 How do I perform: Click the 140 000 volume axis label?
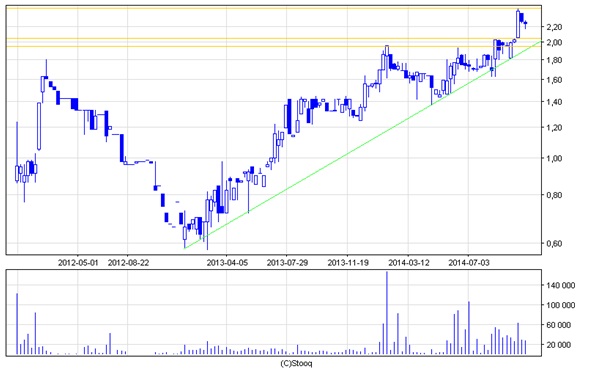[x=561, y=286]
